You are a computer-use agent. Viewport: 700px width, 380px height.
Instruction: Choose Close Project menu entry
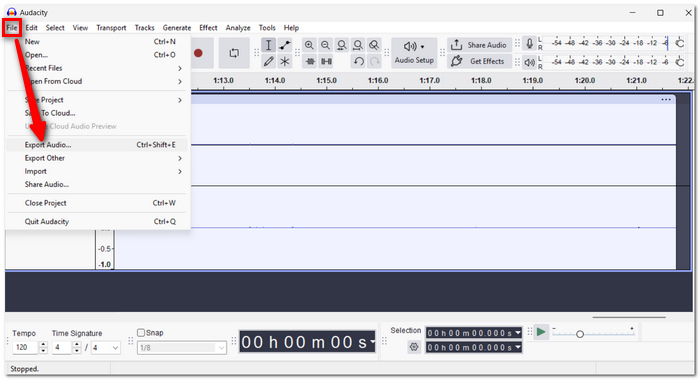(x=97, y=203)
